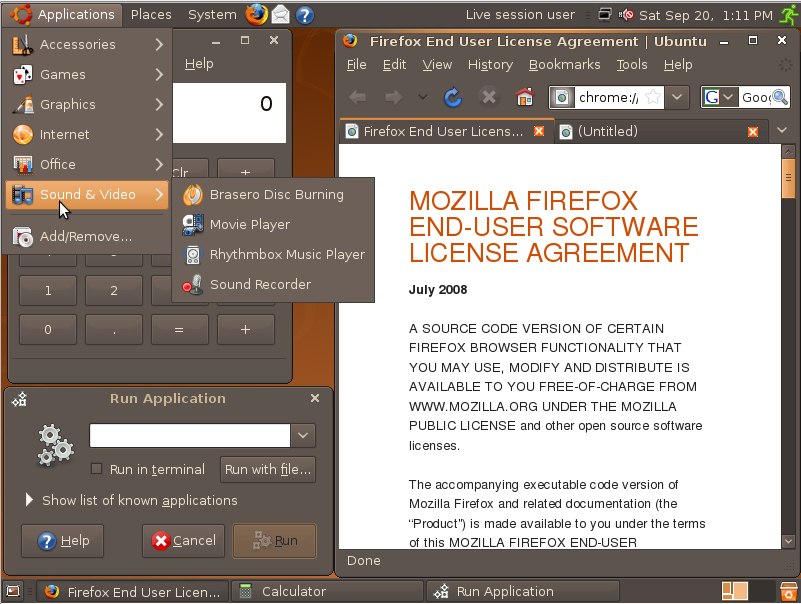
Task: Click the Run Application command field
Action: 190,435
